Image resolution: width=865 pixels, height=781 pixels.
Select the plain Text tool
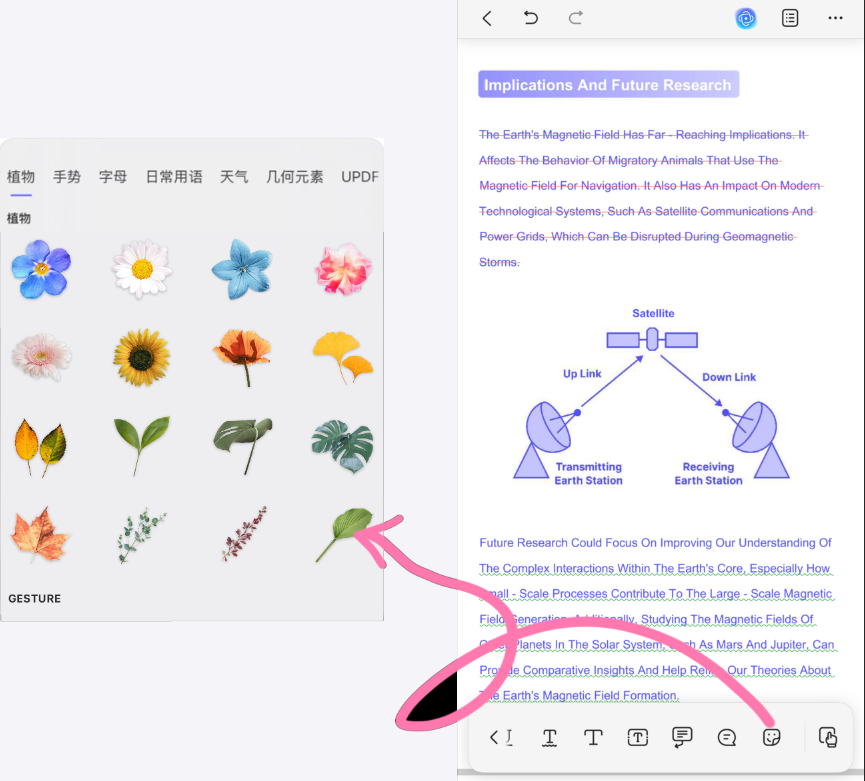click(x=593, y=737)
